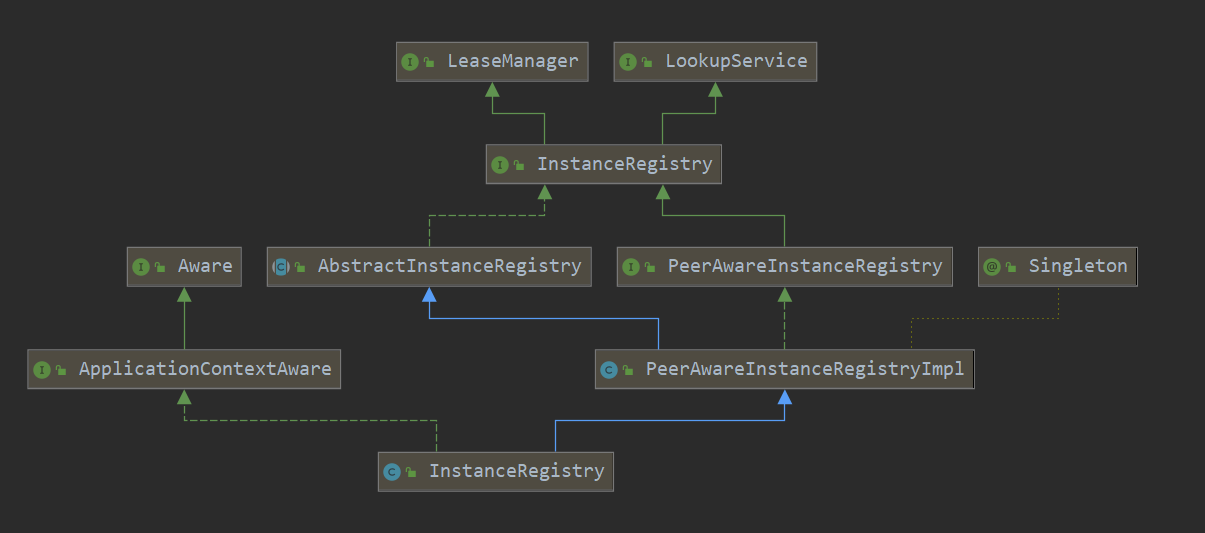Click the PeerAwareInstanceRegistryImpl class node
The image size is (1205, 533).
(x=784, y=369)
